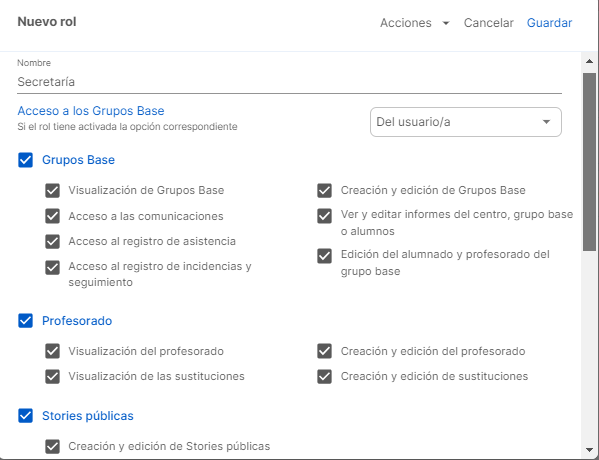This screenshot has height=460, width=599.
Task: Uncheck Creación y edición de sustituciones
Action: pos(324,377)
